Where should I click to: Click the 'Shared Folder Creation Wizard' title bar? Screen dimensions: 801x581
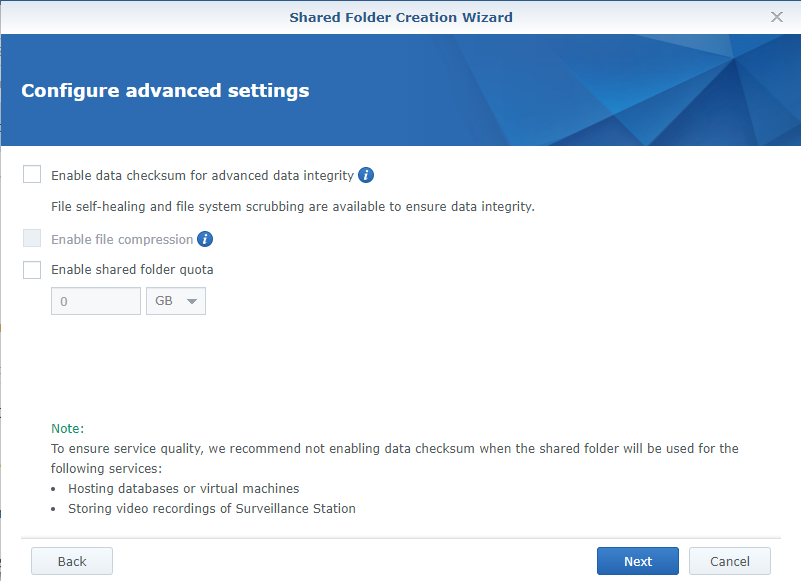coord(400,17)
